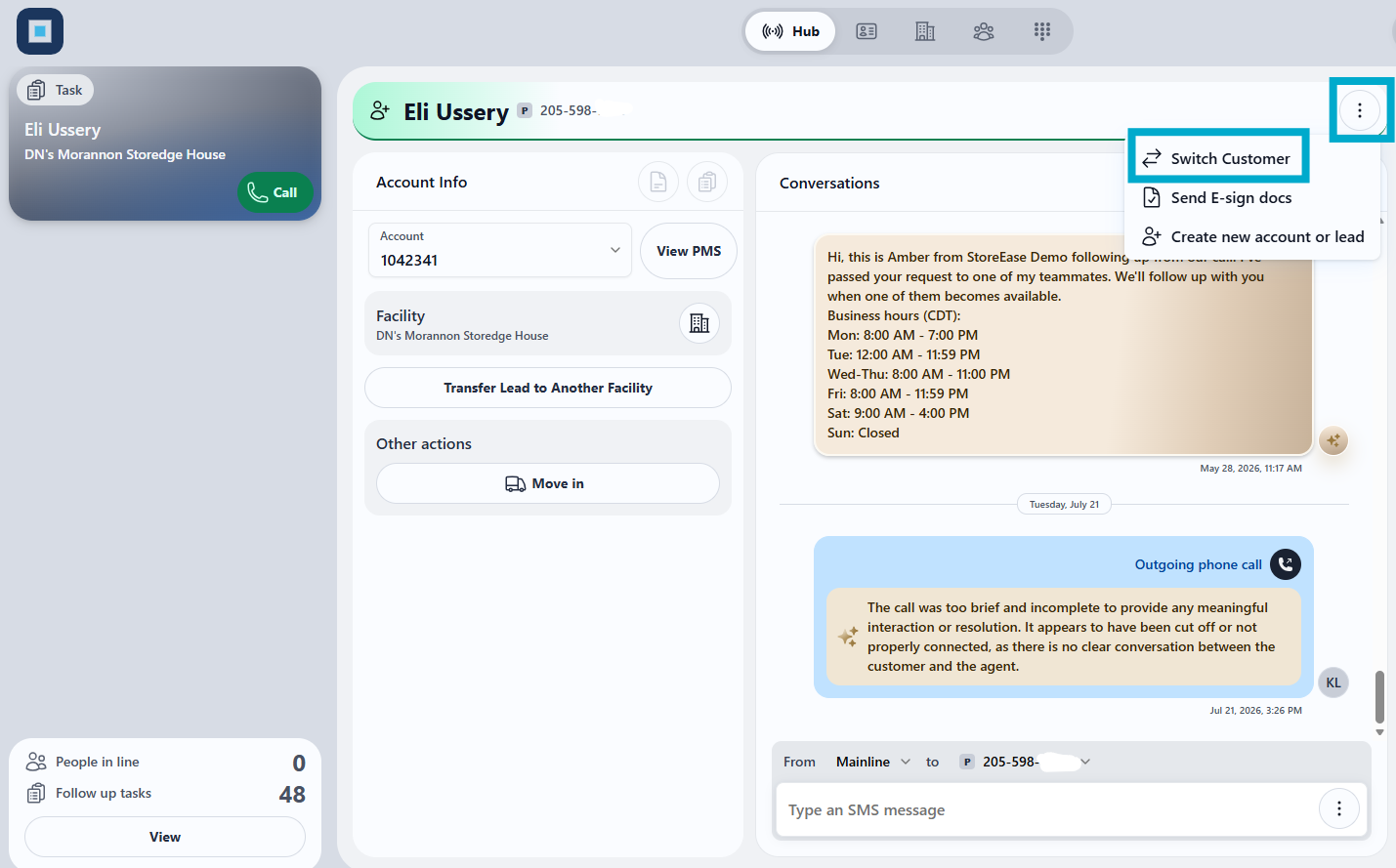Call Eli Ussery with green Call button
The width and height of the screenshot is (1396, 868).
click(x=275, y=192)
